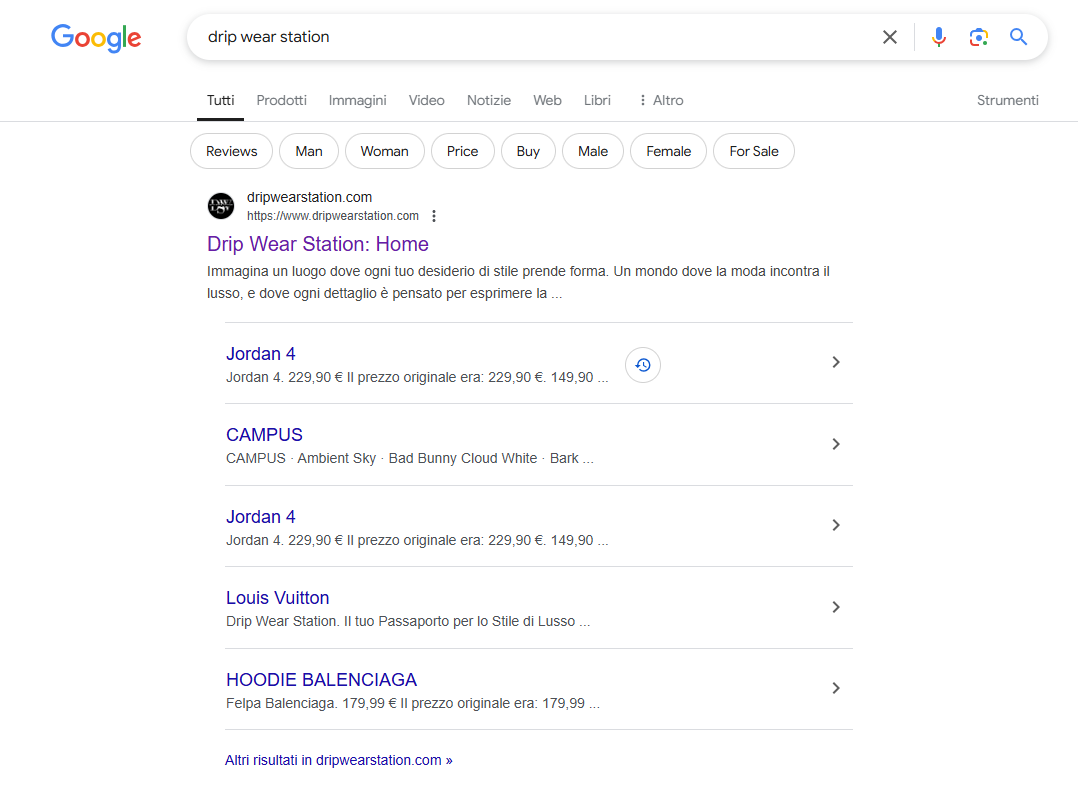Image resolution: width=1078 pixels, height=796 pixels.
Task: Open the CAMPUS sitelink title
Action: click(x=264, y=435)
